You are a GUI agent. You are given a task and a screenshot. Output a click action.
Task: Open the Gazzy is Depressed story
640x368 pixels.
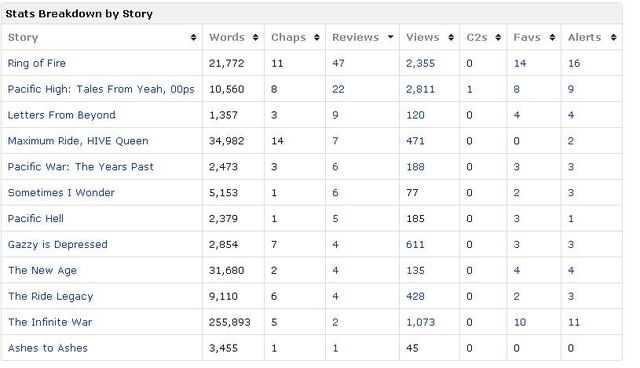pyautogui.click(x=58, y=244)
